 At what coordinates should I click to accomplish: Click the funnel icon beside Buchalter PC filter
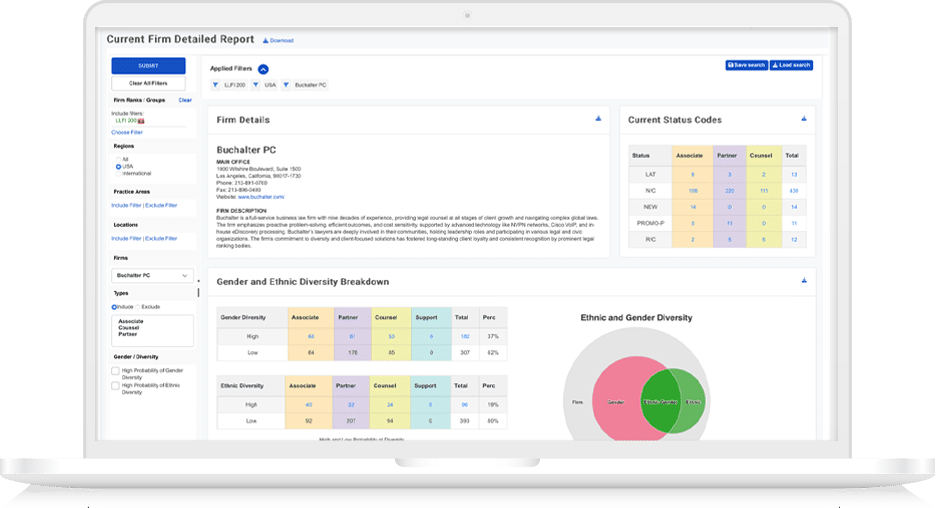click(x=286, y=85)
